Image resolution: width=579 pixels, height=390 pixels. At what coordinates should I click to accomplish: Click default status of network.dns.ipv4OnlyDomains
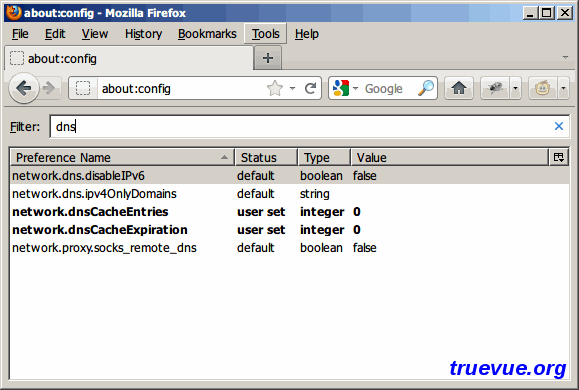coord(256,194)
